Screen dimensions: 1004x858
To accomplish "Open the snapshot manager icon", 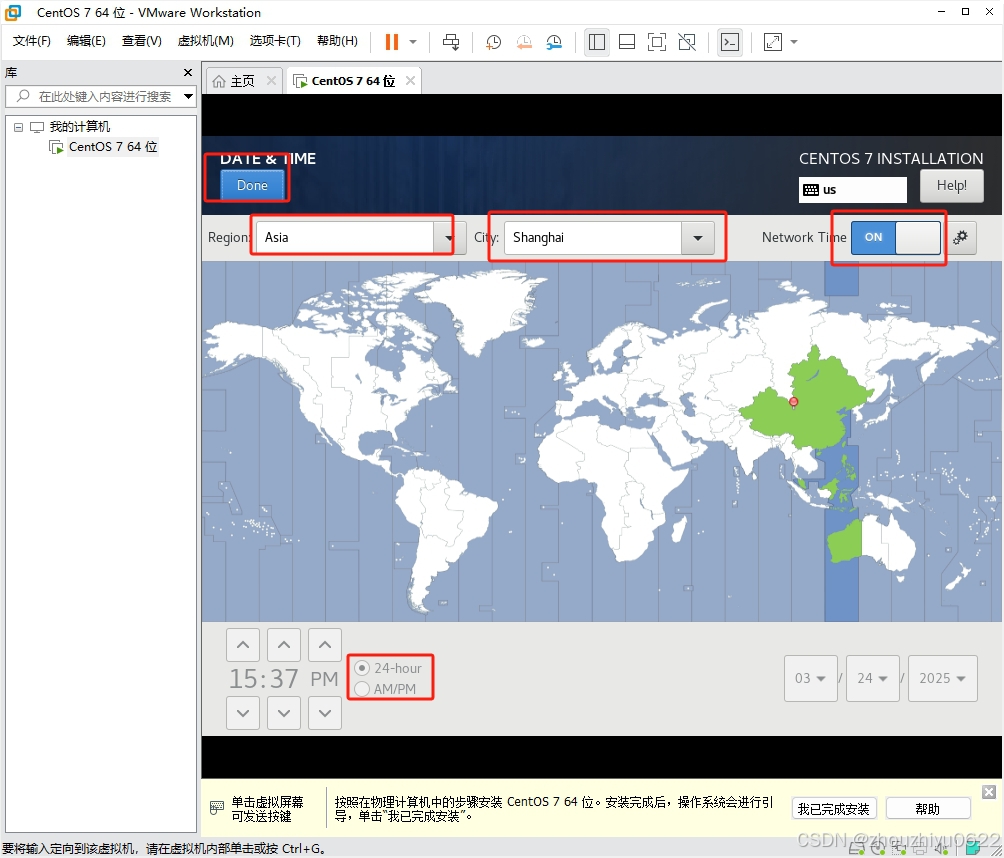I will click(554, 42).
